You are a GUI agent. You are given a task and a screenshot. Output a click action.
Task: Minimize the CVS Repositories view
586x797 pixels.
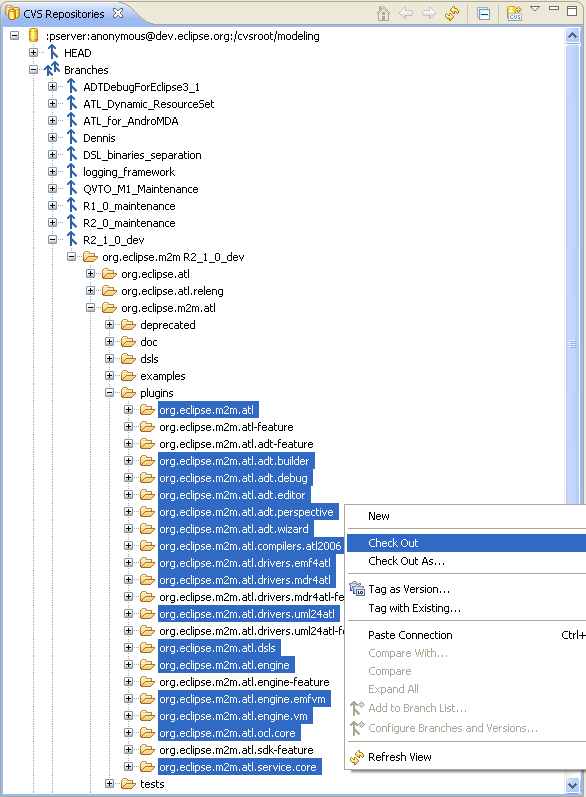(x=554, y=9)
